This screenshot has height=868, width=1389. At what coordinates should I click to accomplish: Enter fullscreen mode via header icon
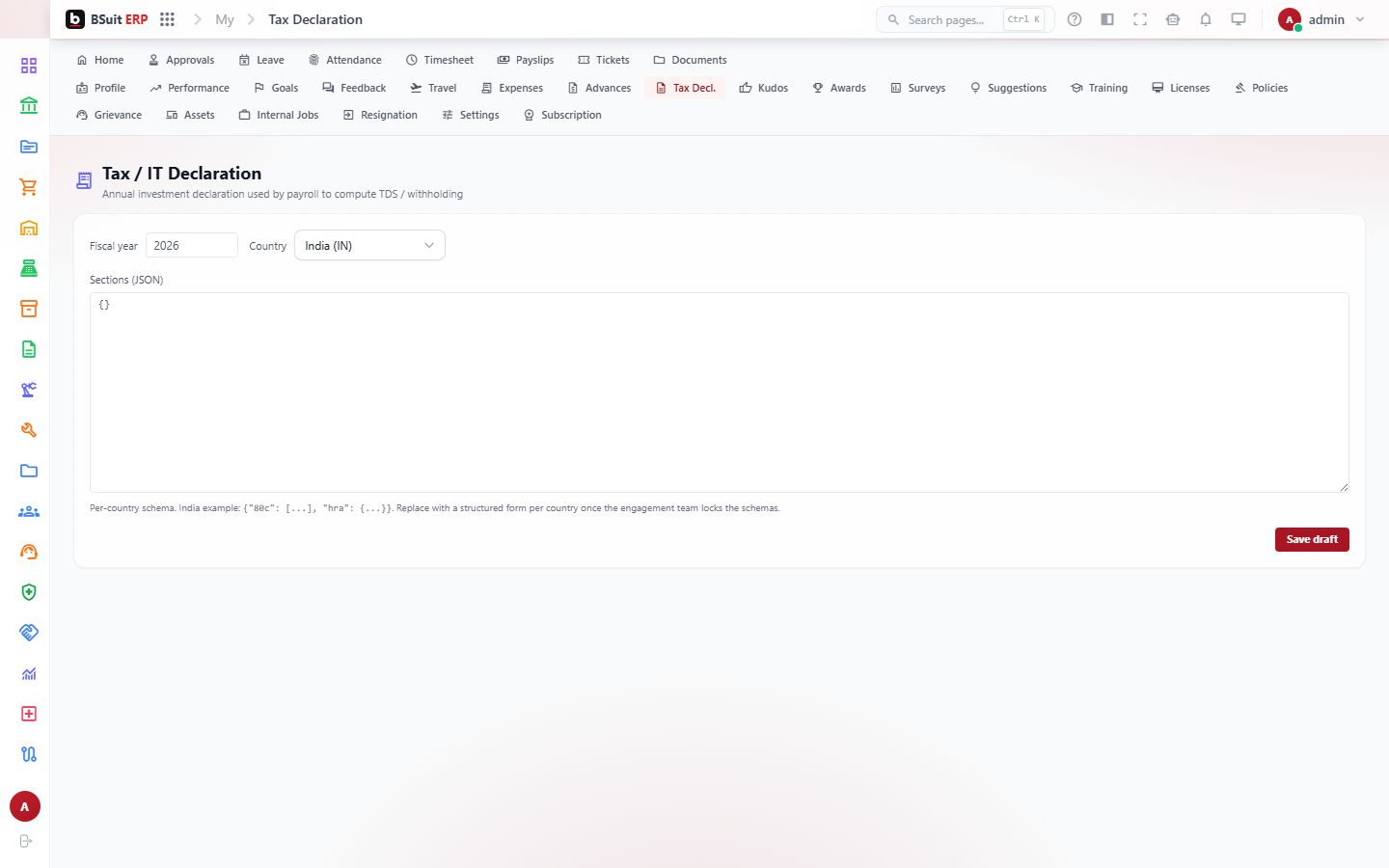click(x=1140, y=19)
